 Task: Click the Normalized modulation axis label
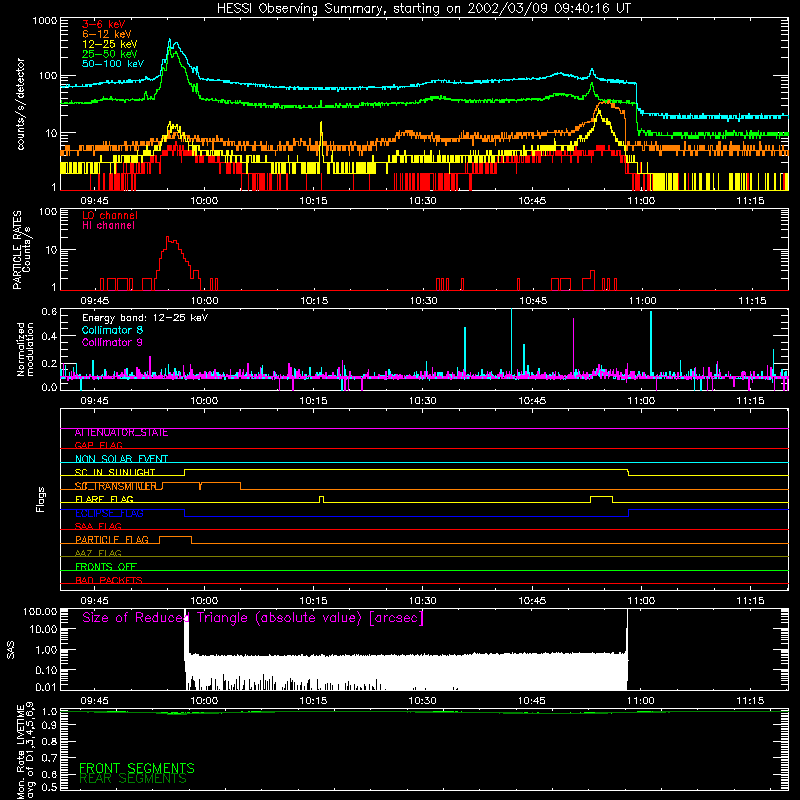[25, 349]
